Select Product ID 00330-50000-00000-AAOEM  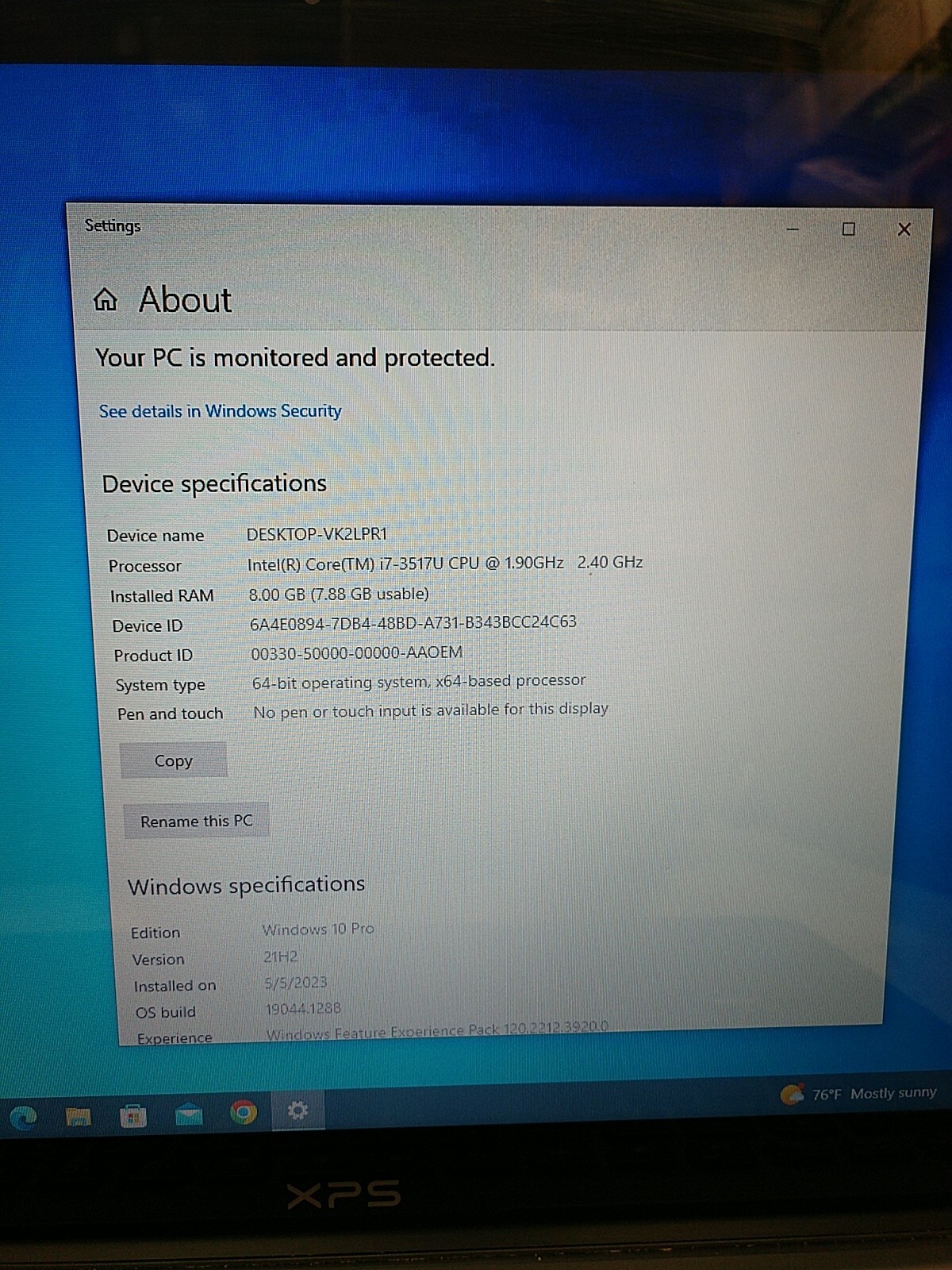(x=357, y=652)
